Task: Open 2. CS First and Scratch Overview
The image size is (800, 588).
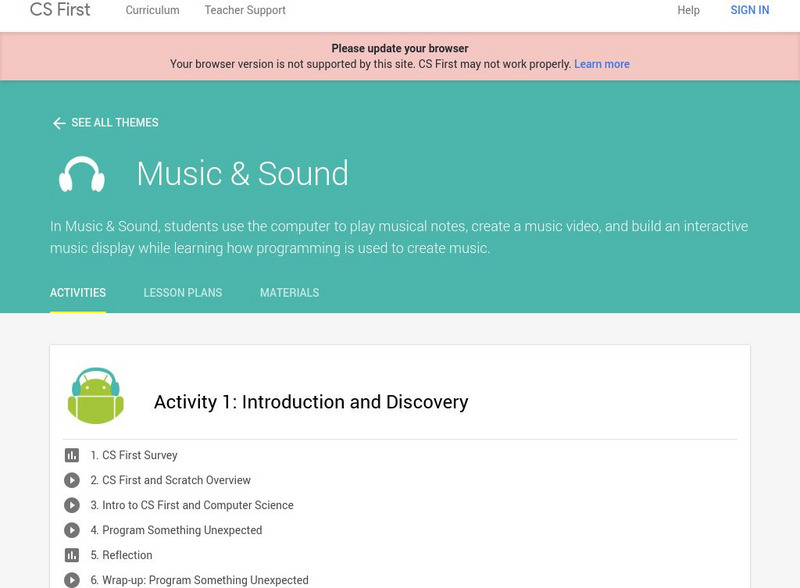Action: click(x=170, y=480)
